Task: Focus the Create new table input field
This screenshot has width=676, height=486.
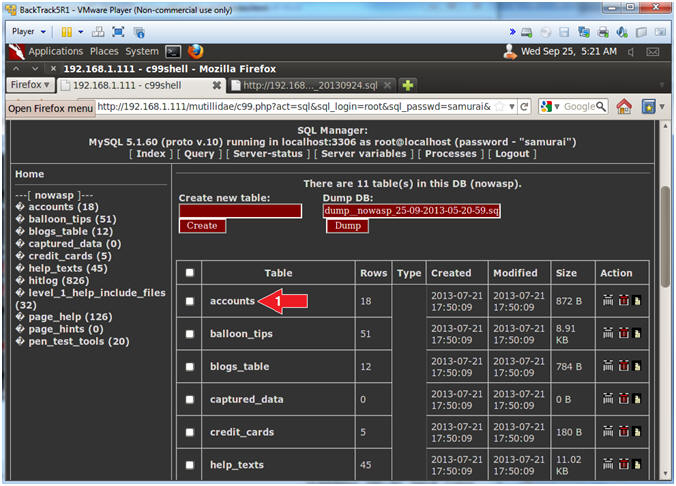Action: [x=240, y=211]
